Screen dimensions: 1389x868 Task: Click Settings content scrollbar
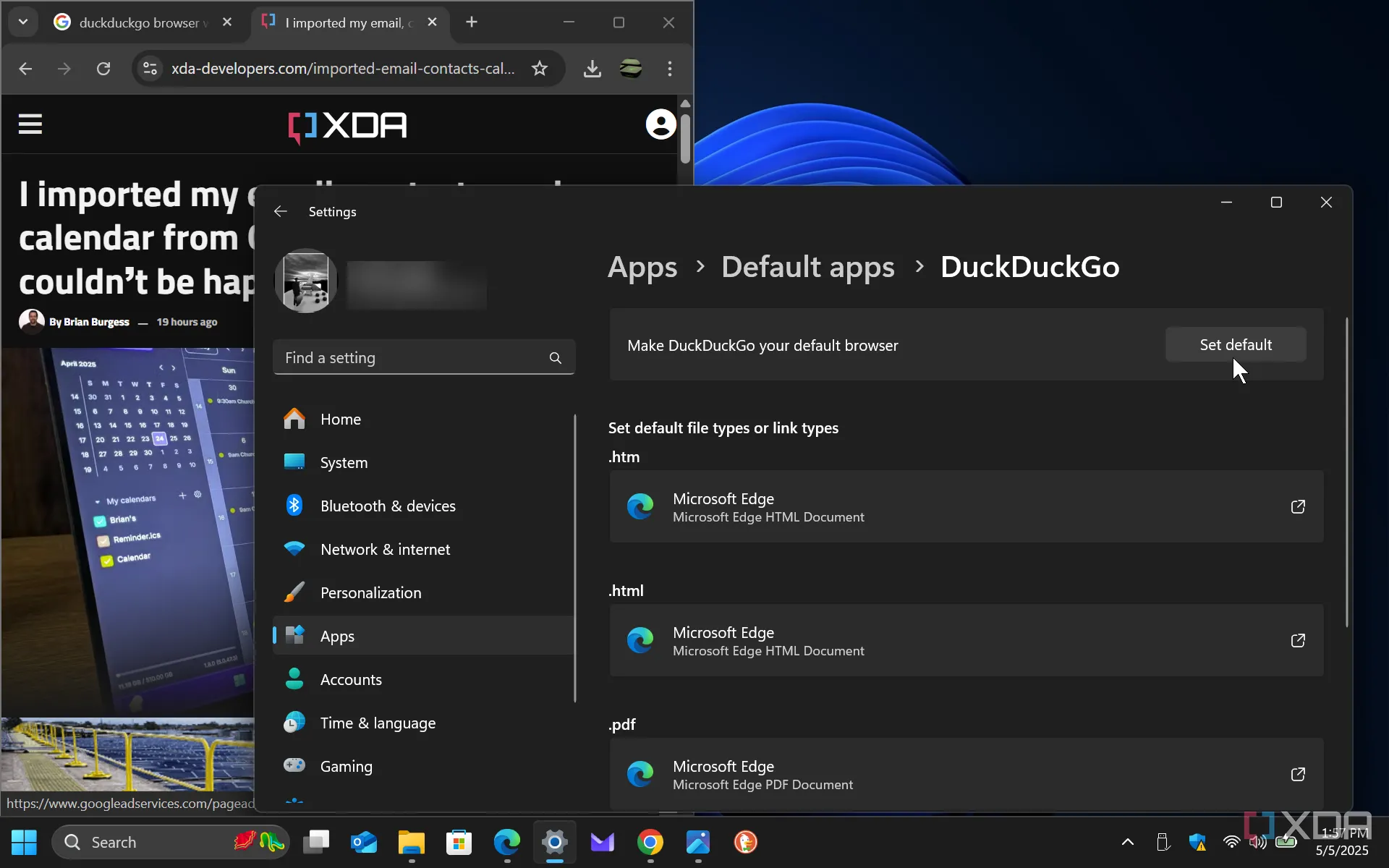(x=1346, y=472)
